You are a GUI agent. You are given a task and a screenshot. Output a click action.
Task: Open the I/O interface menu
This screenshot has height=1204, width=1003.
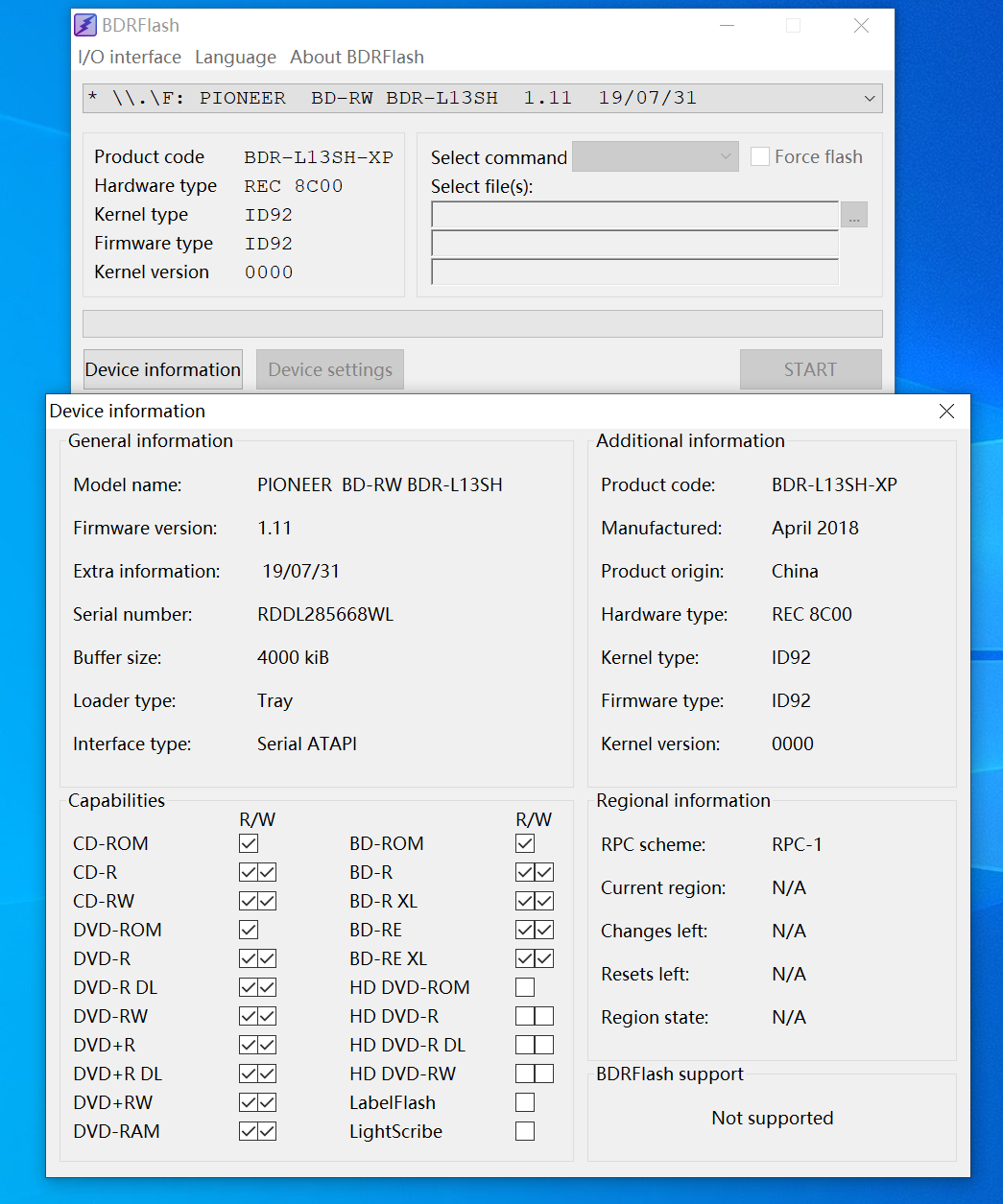(130, 58)
